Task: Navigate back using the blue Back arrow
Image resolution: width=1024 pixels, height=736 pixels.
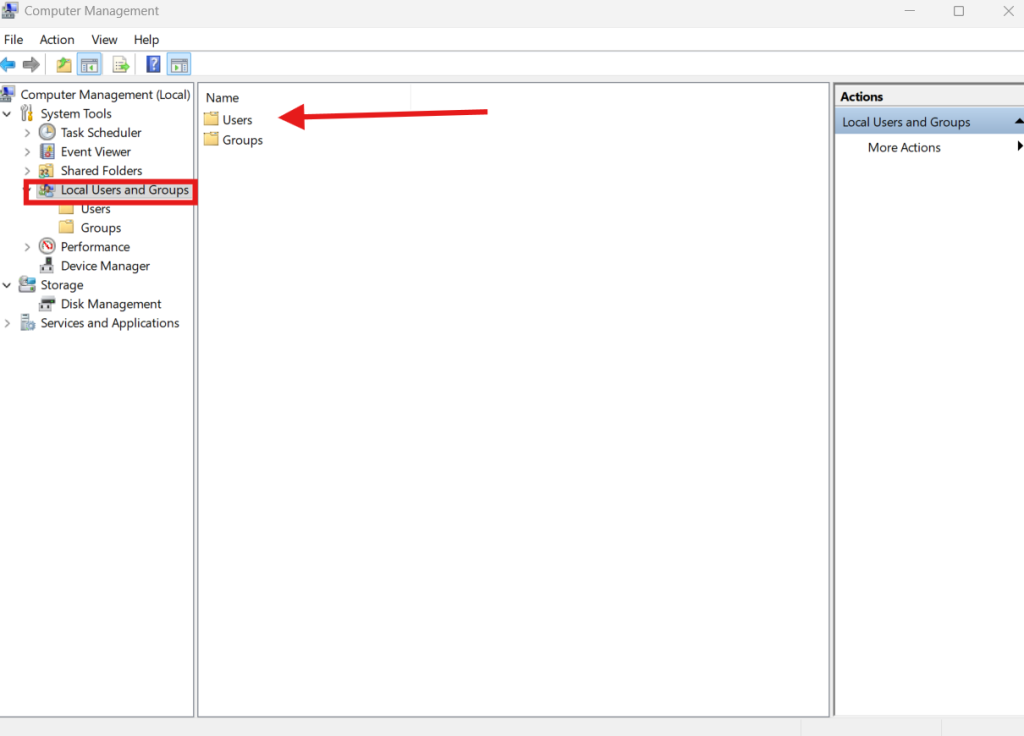Action: pyautogui.click(x=10, y=63)
